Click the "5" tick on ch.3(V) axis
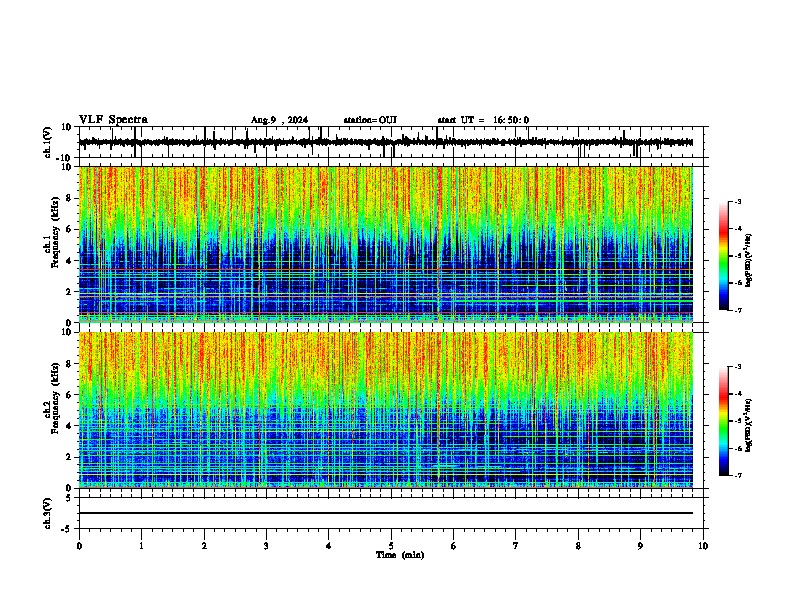792x612 pixels. click(x=69, y=498)
